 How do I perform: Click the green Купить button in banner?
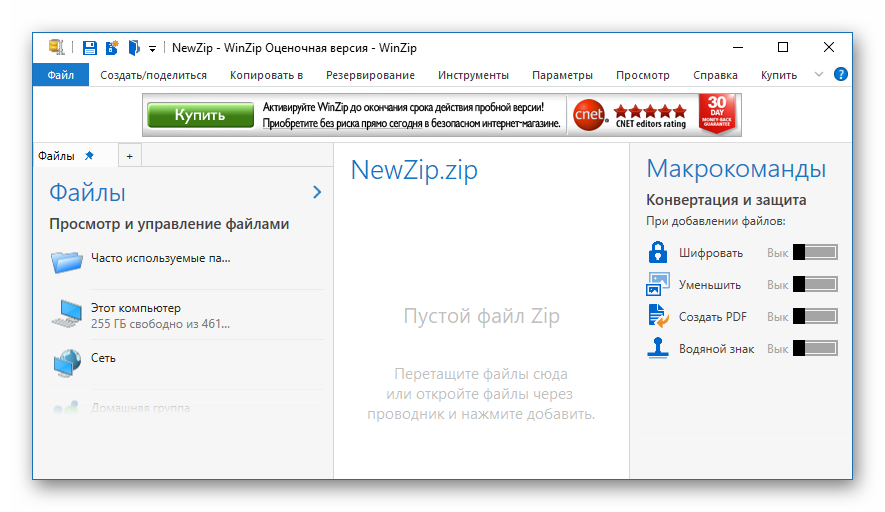[200, 115]
